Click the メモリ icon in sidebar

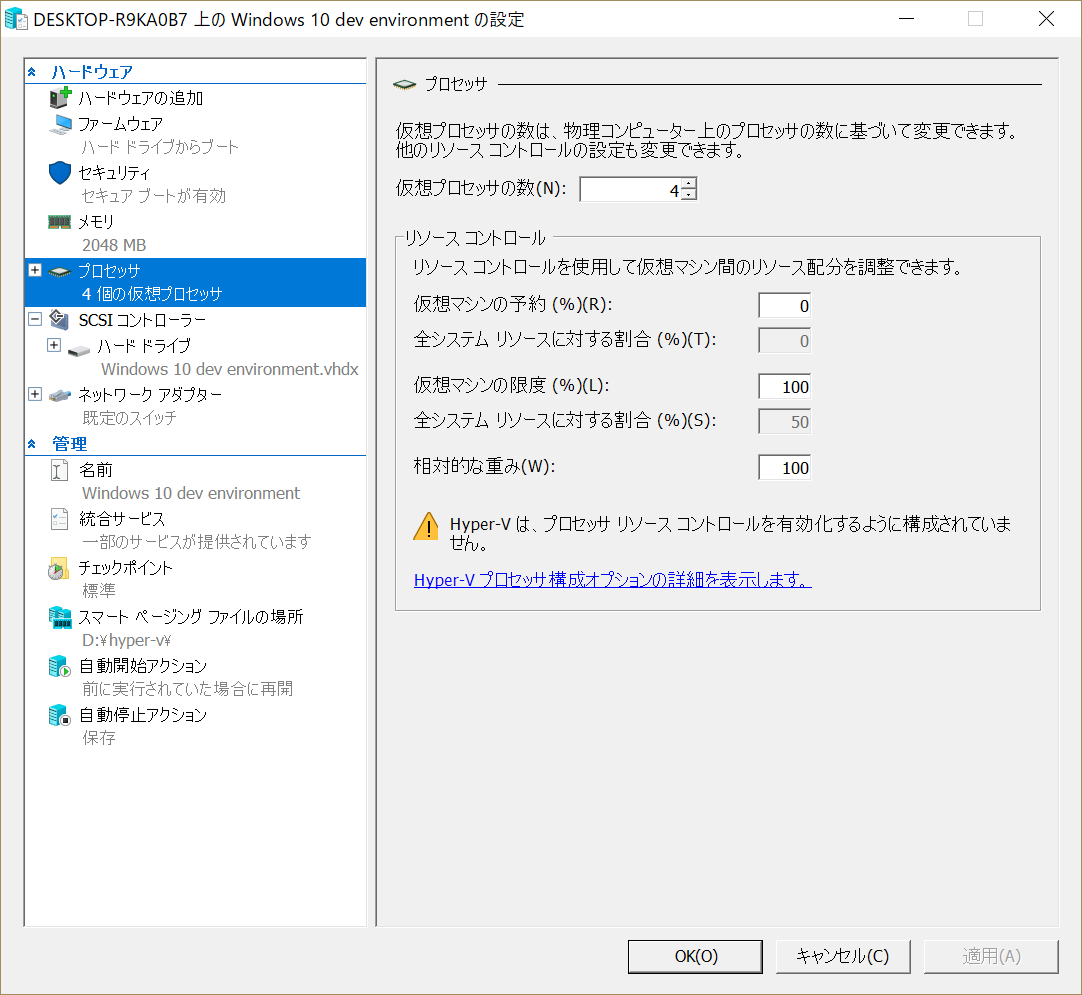58,221
